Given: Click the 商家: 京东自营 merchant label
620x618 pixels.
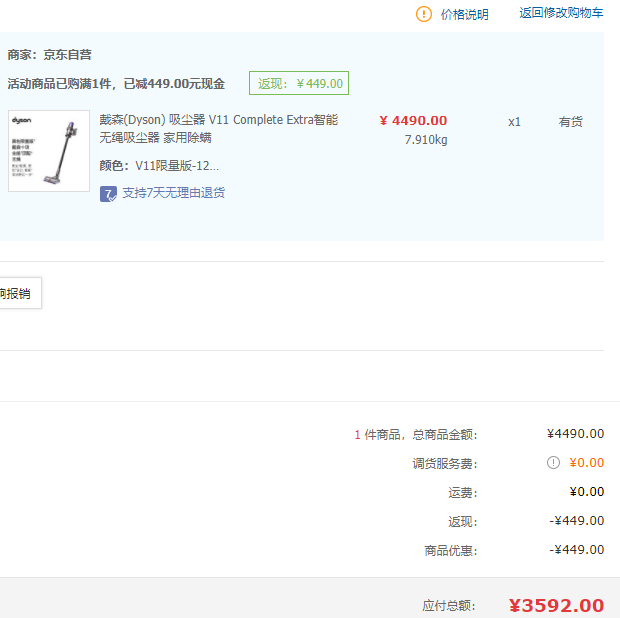Looking at the screenshot, I should (x=49, y=55).
